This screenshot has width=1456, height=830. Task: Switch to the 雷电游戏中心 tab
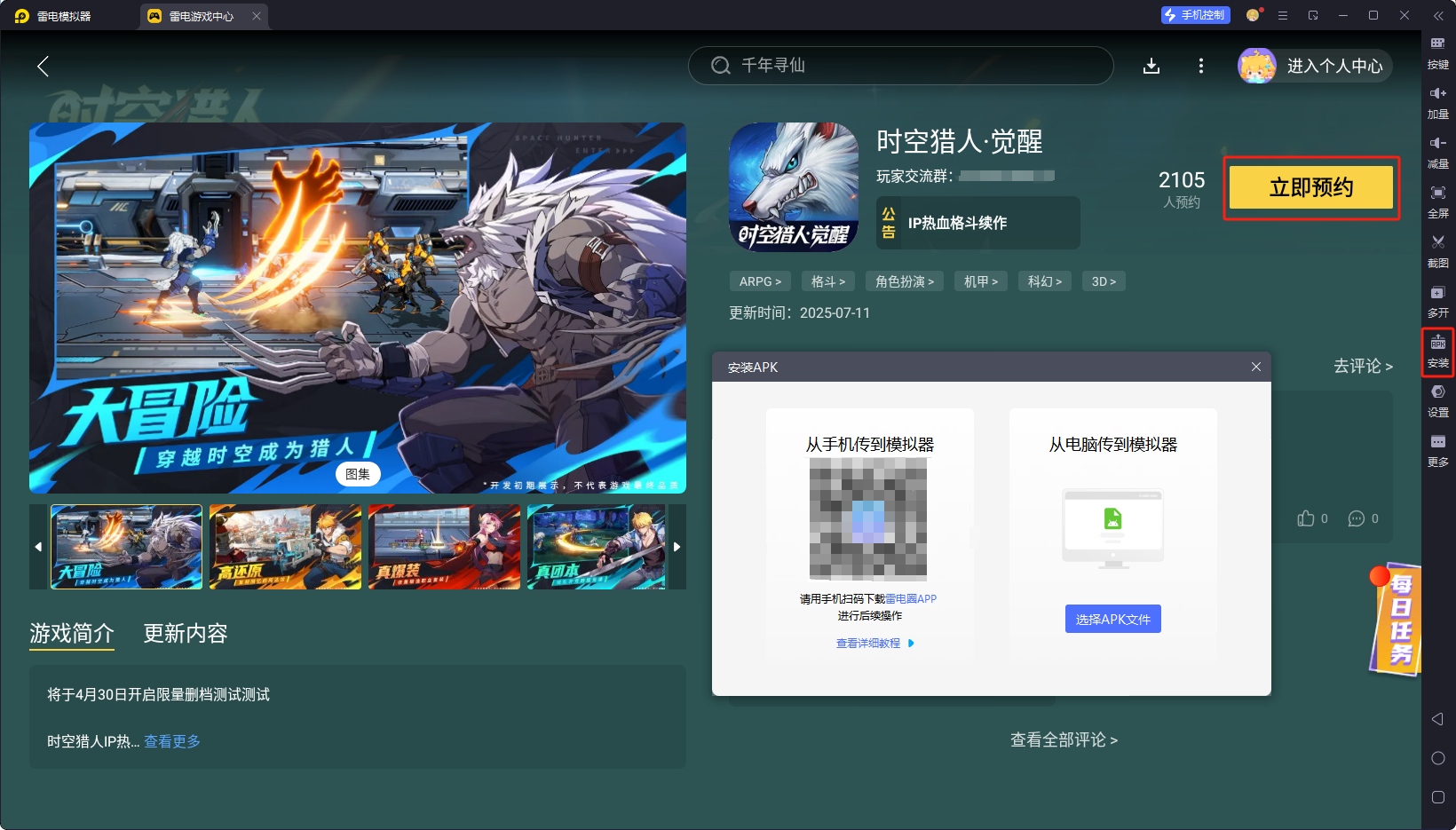pos(202,16)
